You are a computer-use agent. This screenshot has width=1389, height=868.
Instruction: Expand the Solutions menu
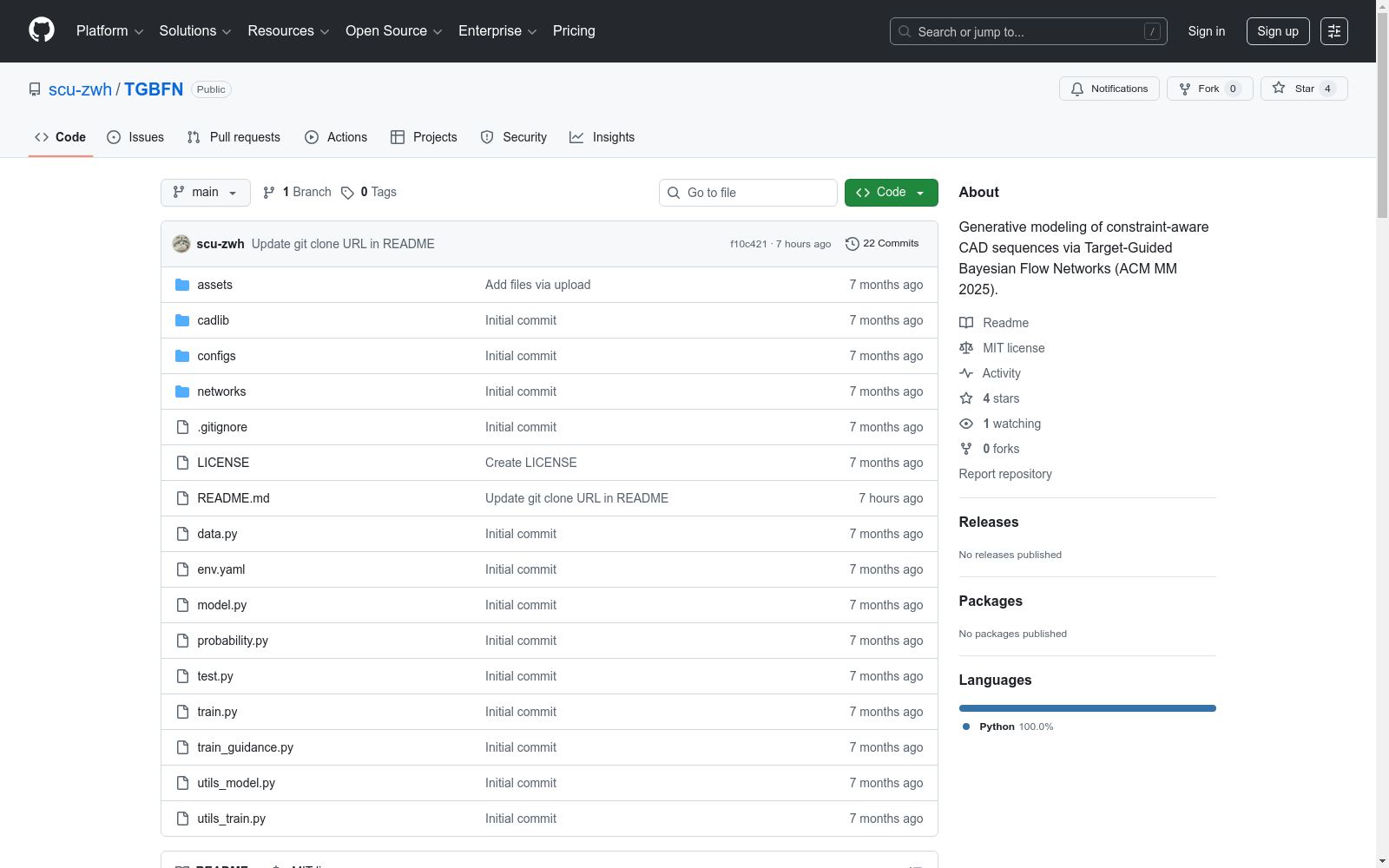[195, 31]
